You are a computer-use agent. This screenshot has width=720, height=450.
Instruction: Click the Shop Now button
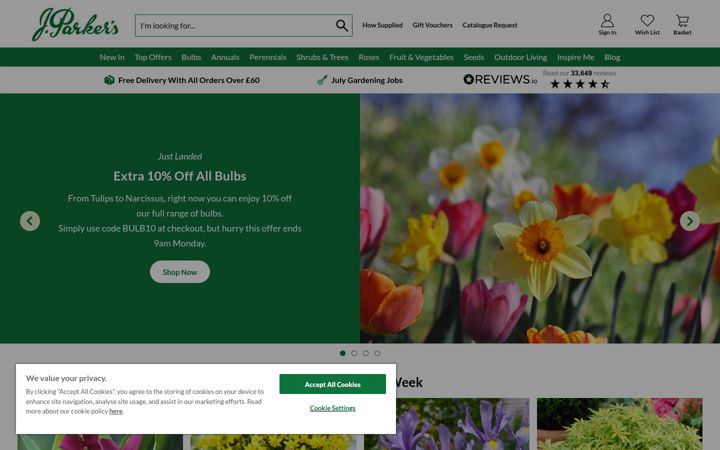(x=180, y=272)
